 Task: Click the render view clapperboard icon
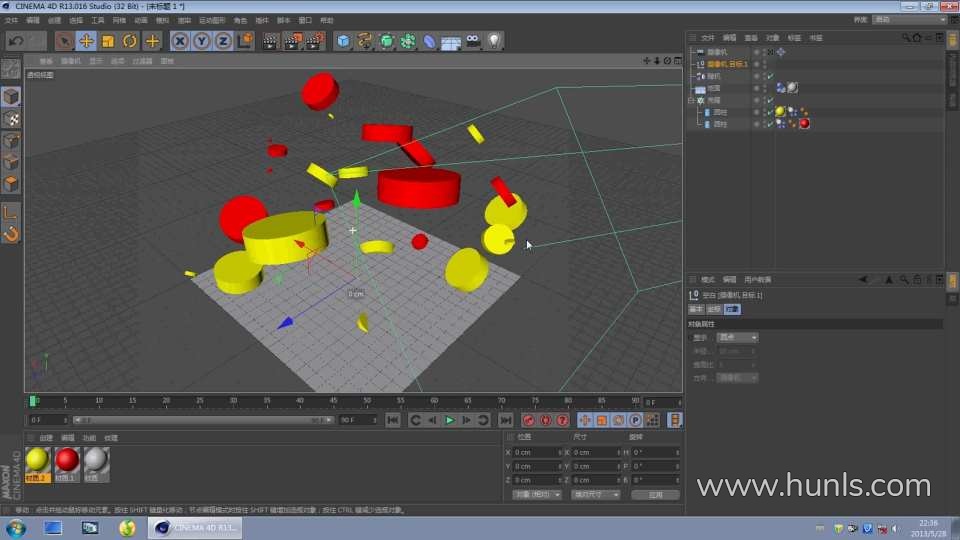pos(270,41)
